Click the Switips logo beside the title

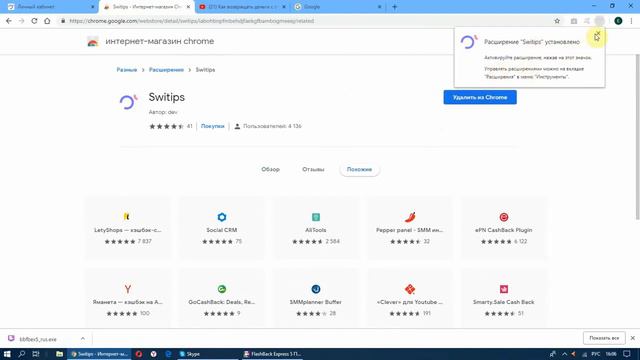pos(128,102)
